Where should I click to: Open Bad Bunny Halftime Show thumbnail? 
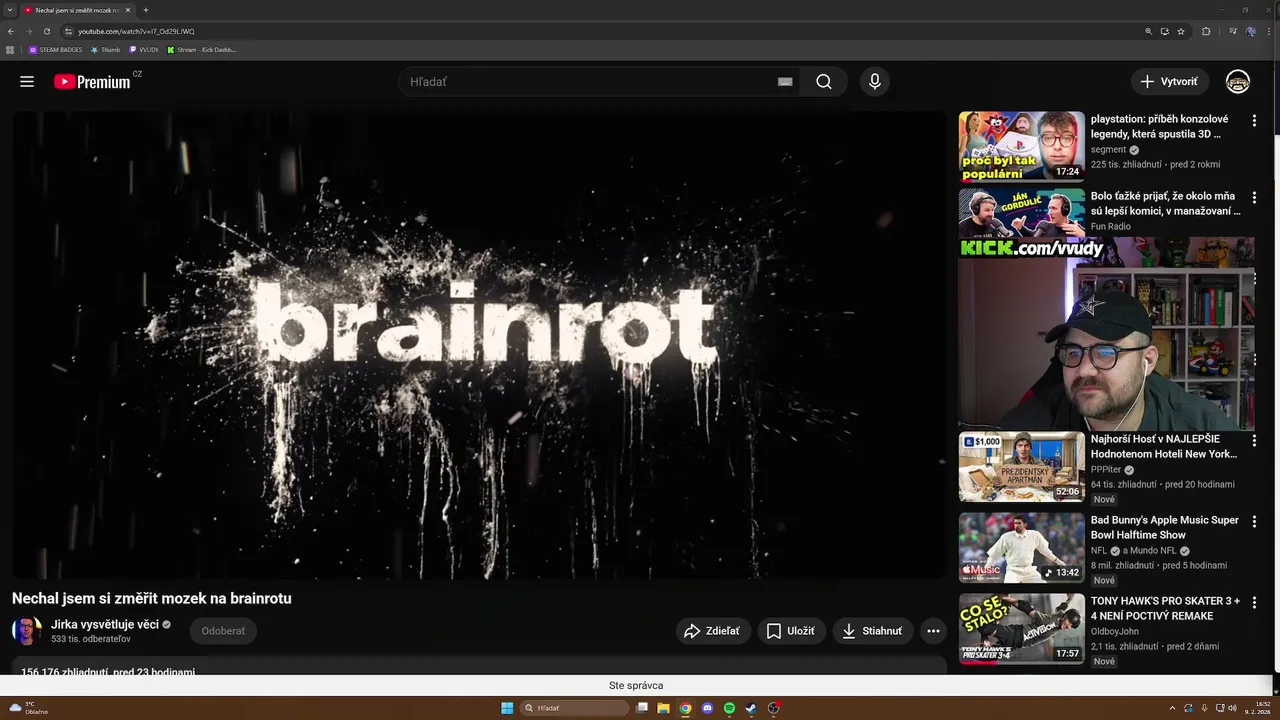[x=1021, y=548]
